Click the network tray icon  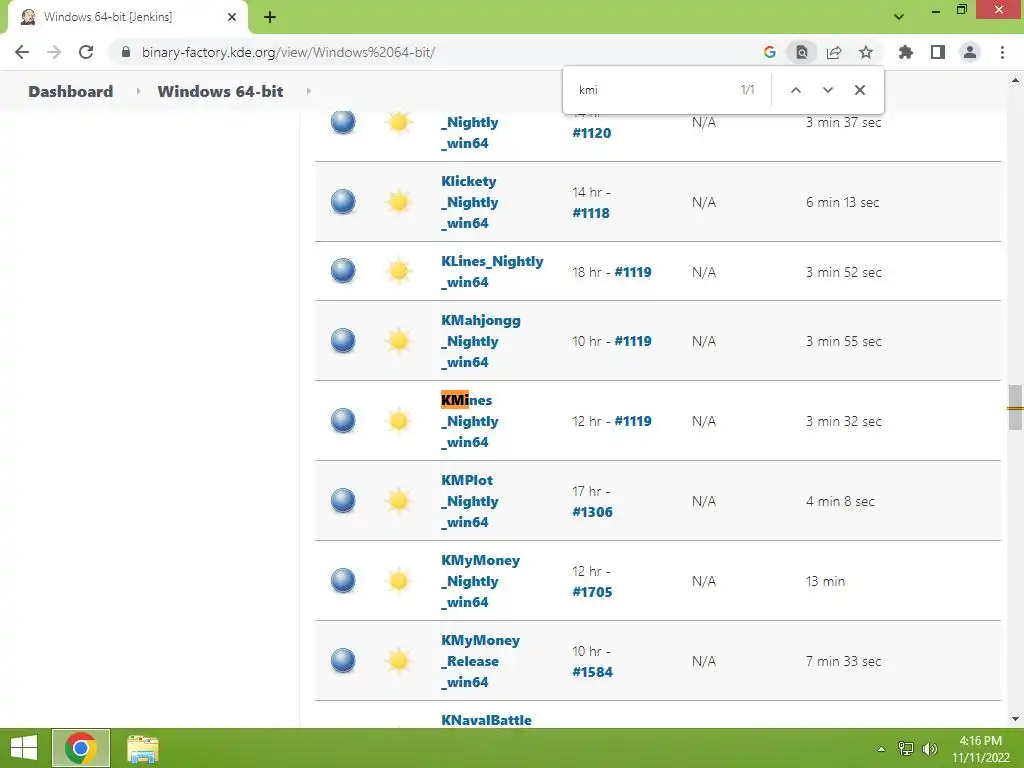pyautogui.click(x=906, y=748)
